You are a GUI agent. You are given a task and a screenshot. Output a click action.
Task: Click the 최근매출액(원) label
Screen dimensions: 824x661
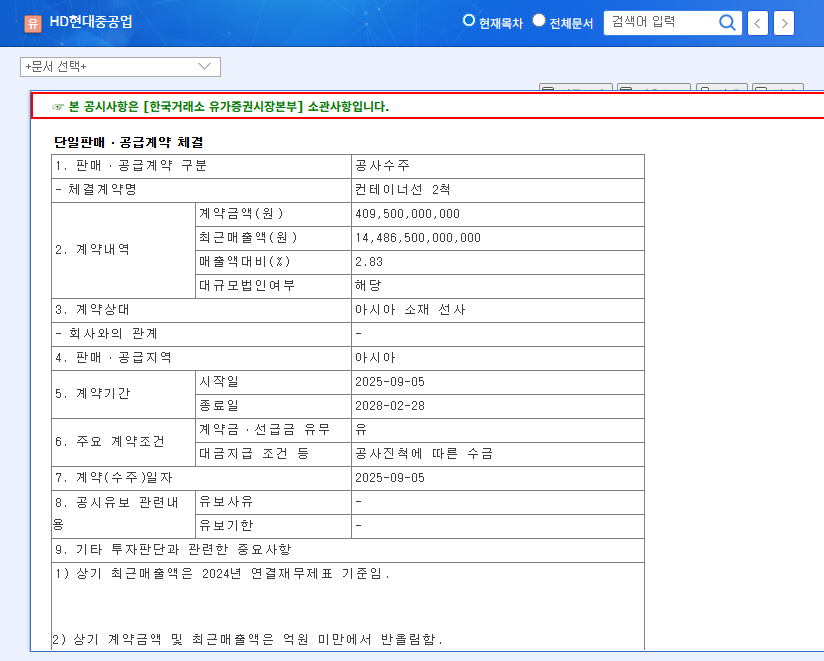point(249,237)
